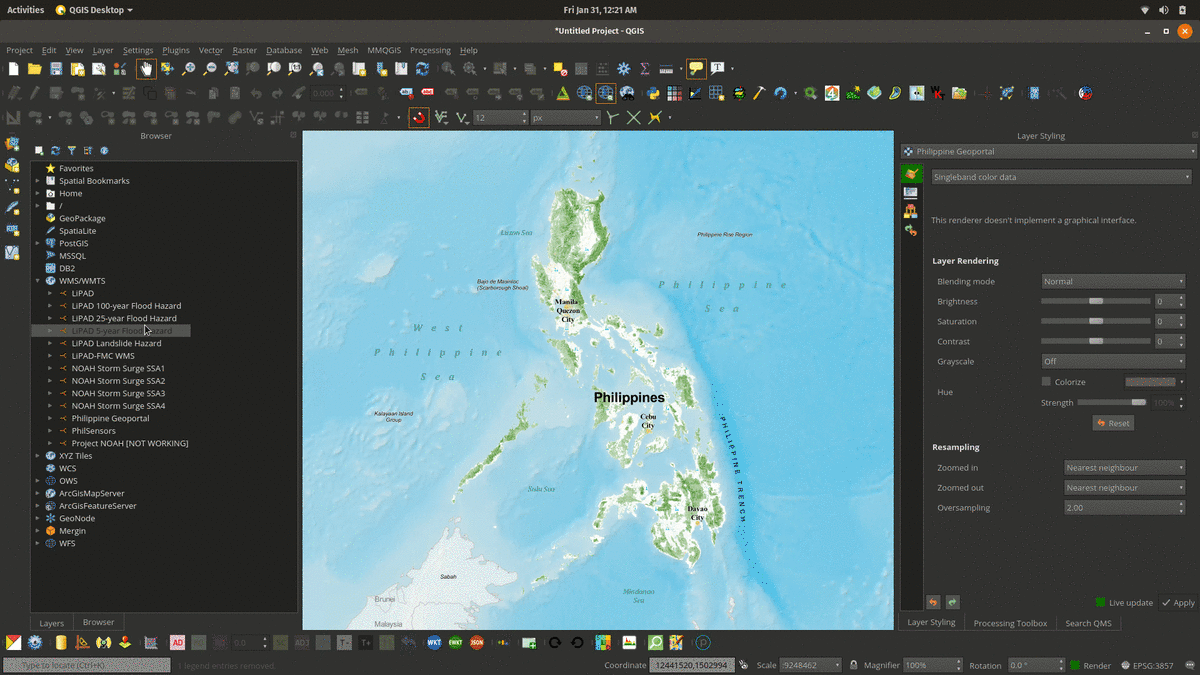Select the Zoom Out magnifier tool

click(x=210, y=69)
